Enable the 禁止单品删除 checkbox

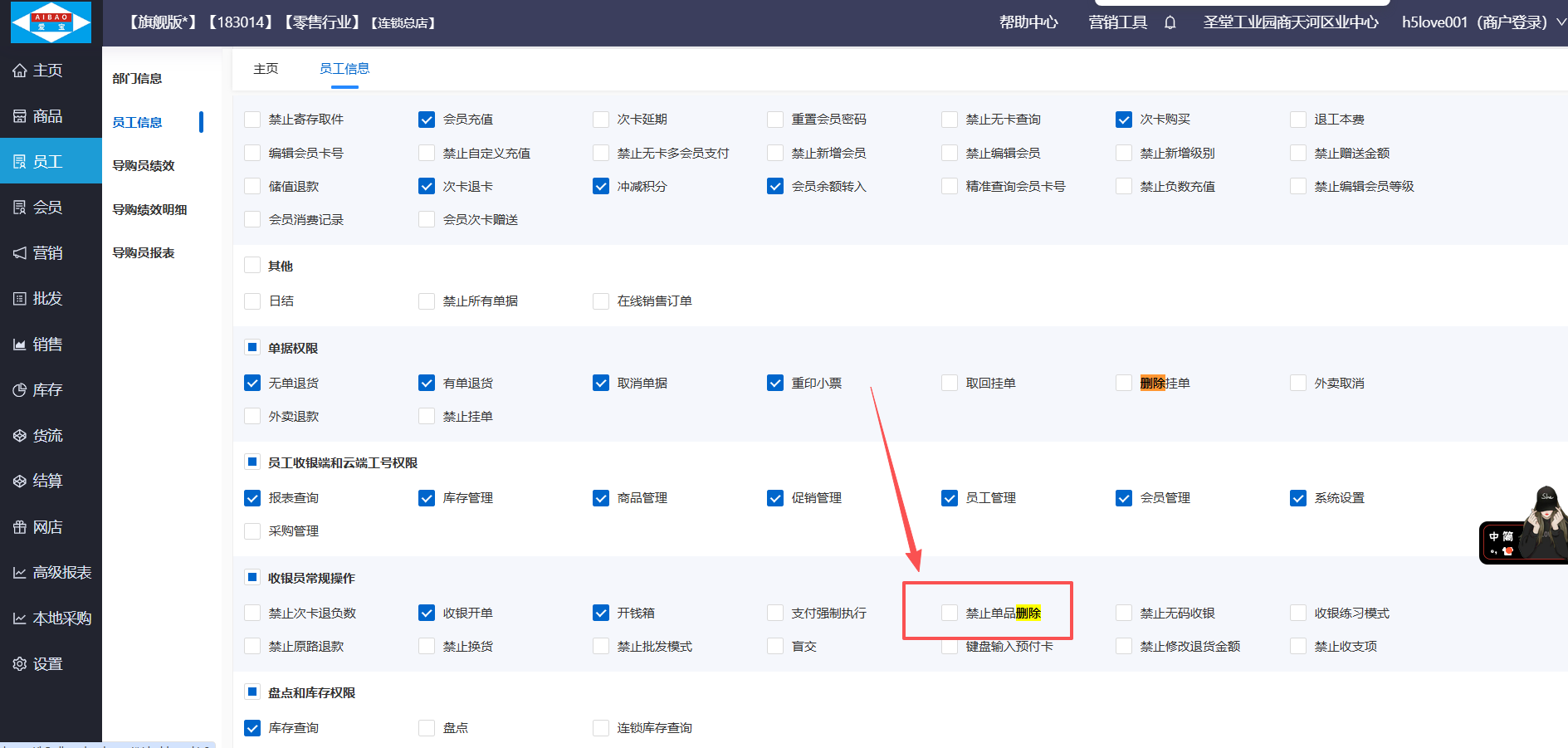pos(950,614)
